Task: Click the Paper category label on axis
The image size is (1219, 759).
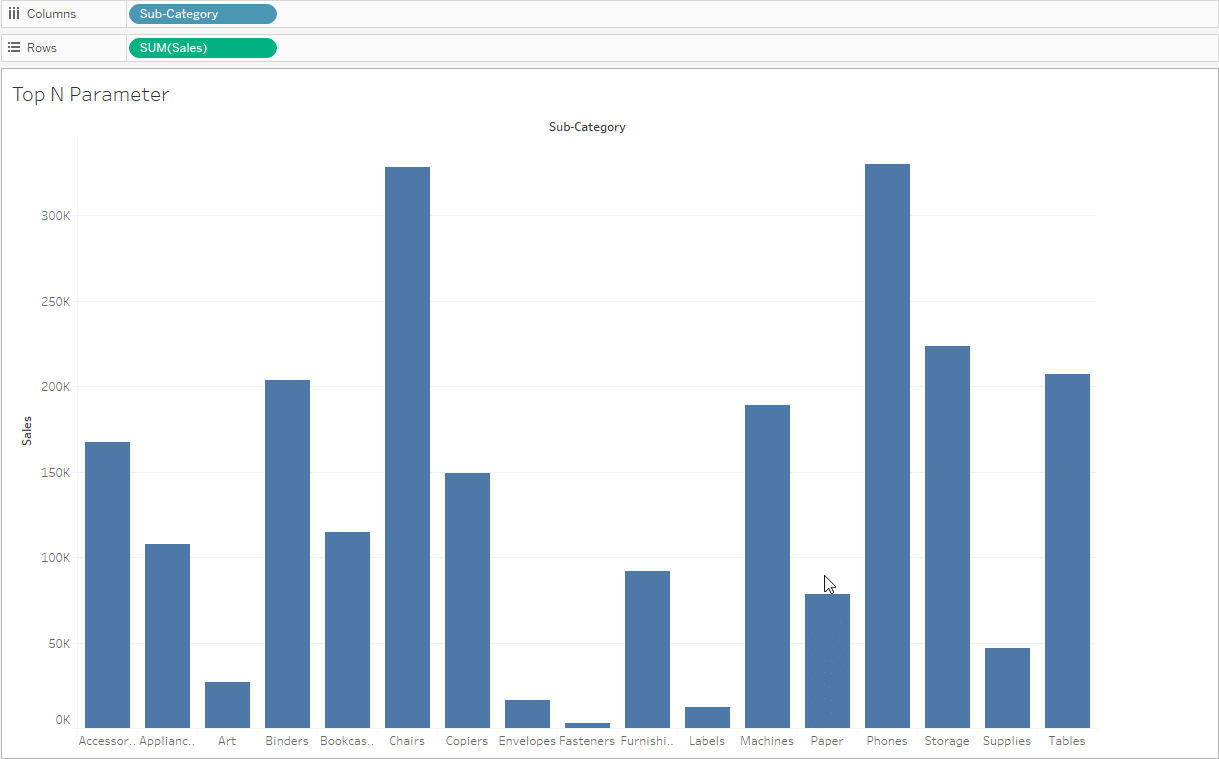Action: click(x=827, y=741)
